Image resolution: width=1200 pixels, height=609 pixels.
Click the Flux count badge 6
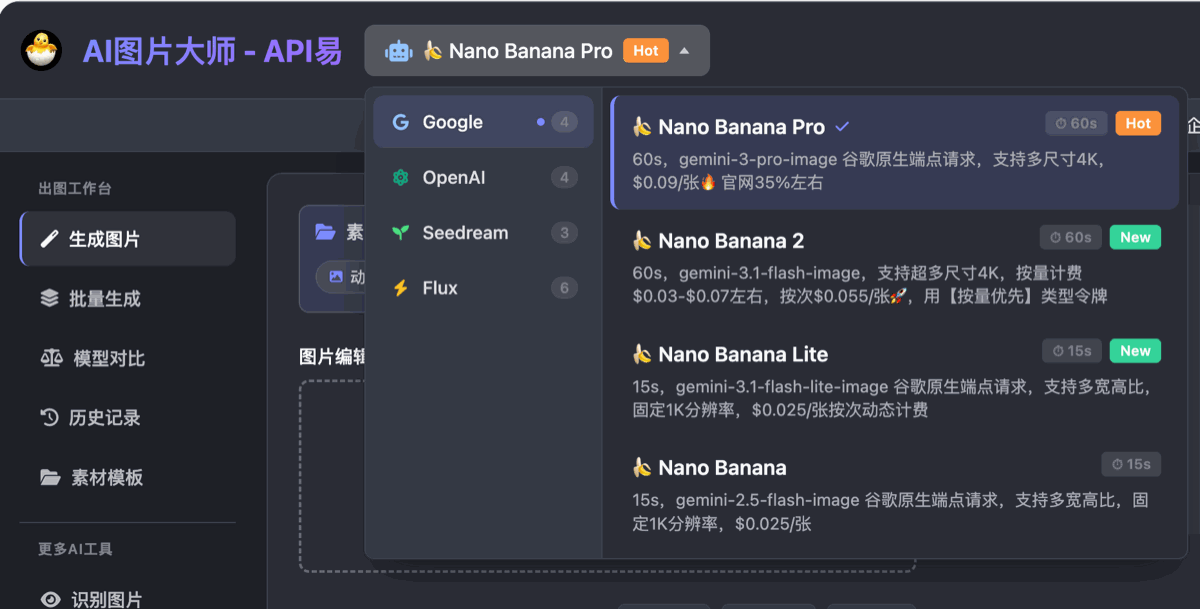[564, 288]
